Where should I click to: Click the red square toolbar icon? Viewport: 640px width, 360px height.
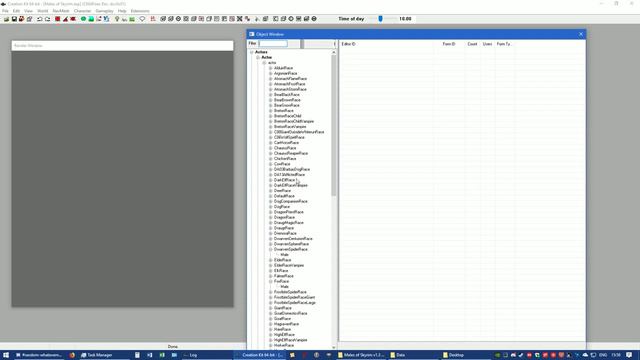pos(58,19)
